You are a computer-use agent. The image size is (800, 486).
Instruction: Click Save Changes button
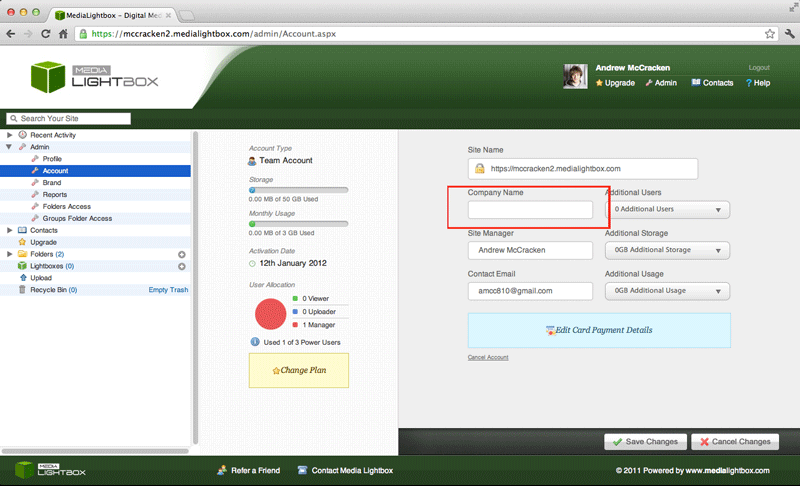tap(645, 441)
